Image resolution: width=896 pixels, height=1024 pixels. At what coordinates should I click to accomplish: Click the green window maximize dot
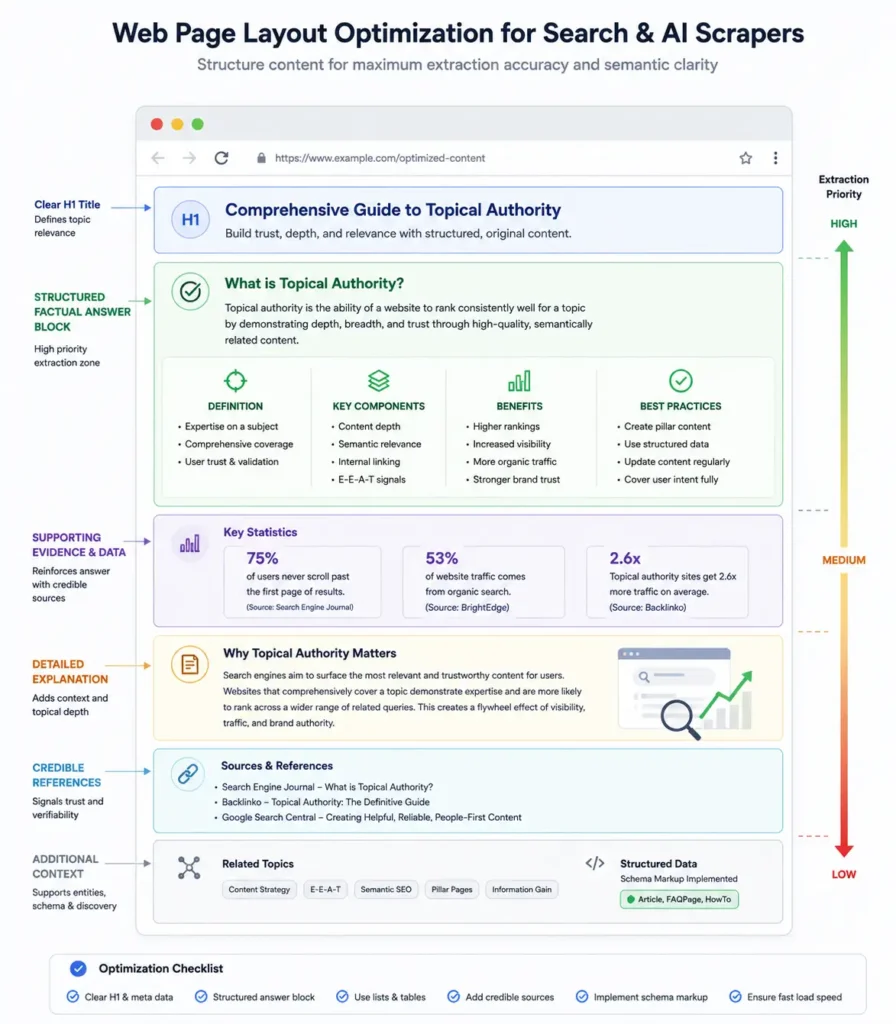coord(197,124)
